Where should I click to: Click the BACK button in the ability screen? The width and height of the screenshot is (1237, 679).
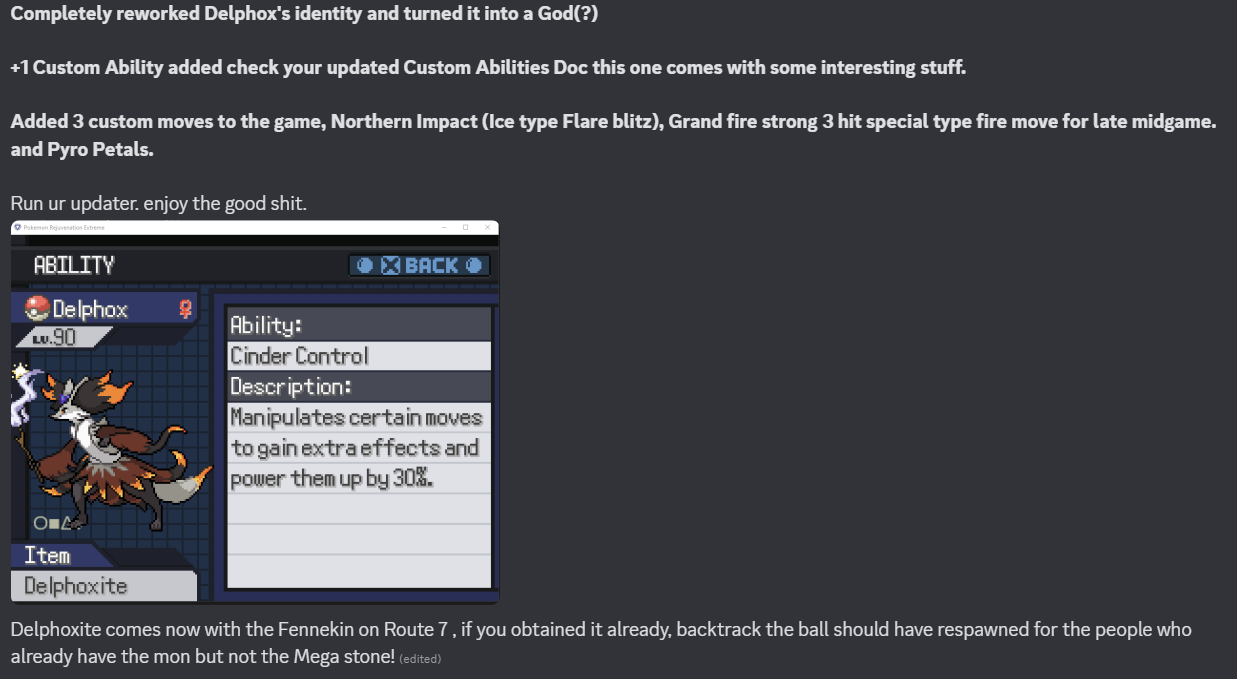(x=420, y=265)
